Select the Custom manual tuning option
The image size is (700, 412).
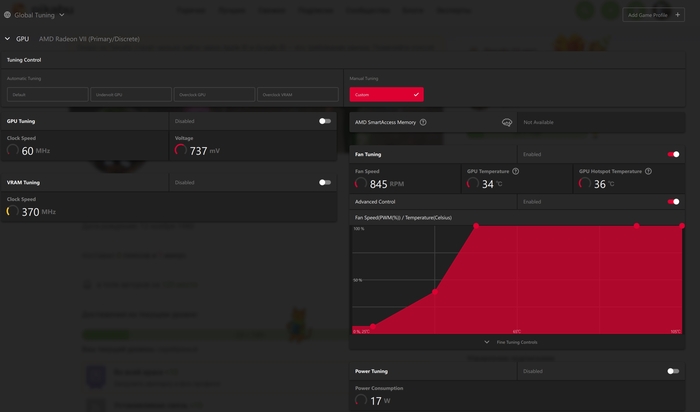click(x=387, y=95)
